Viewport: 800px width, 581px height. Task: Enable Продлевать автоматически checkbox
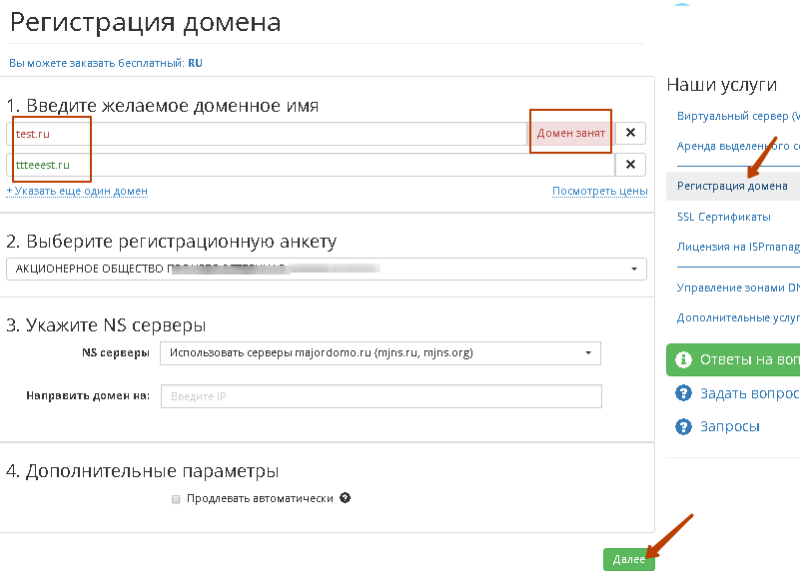click(x=176, y=498)
